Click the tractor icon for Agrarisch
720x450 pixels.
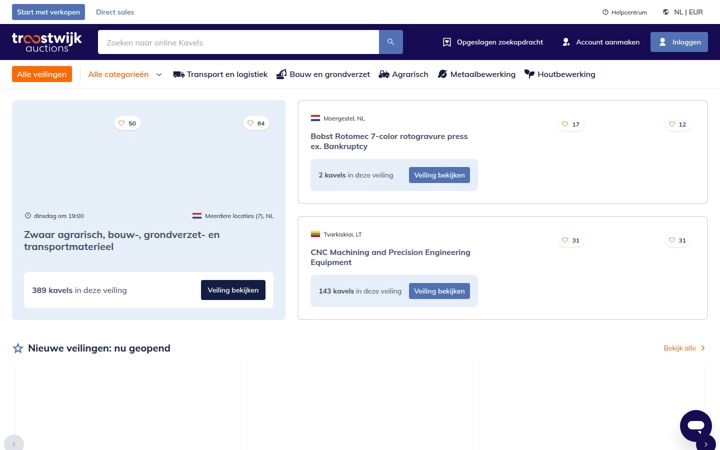[x=384, y=74]
